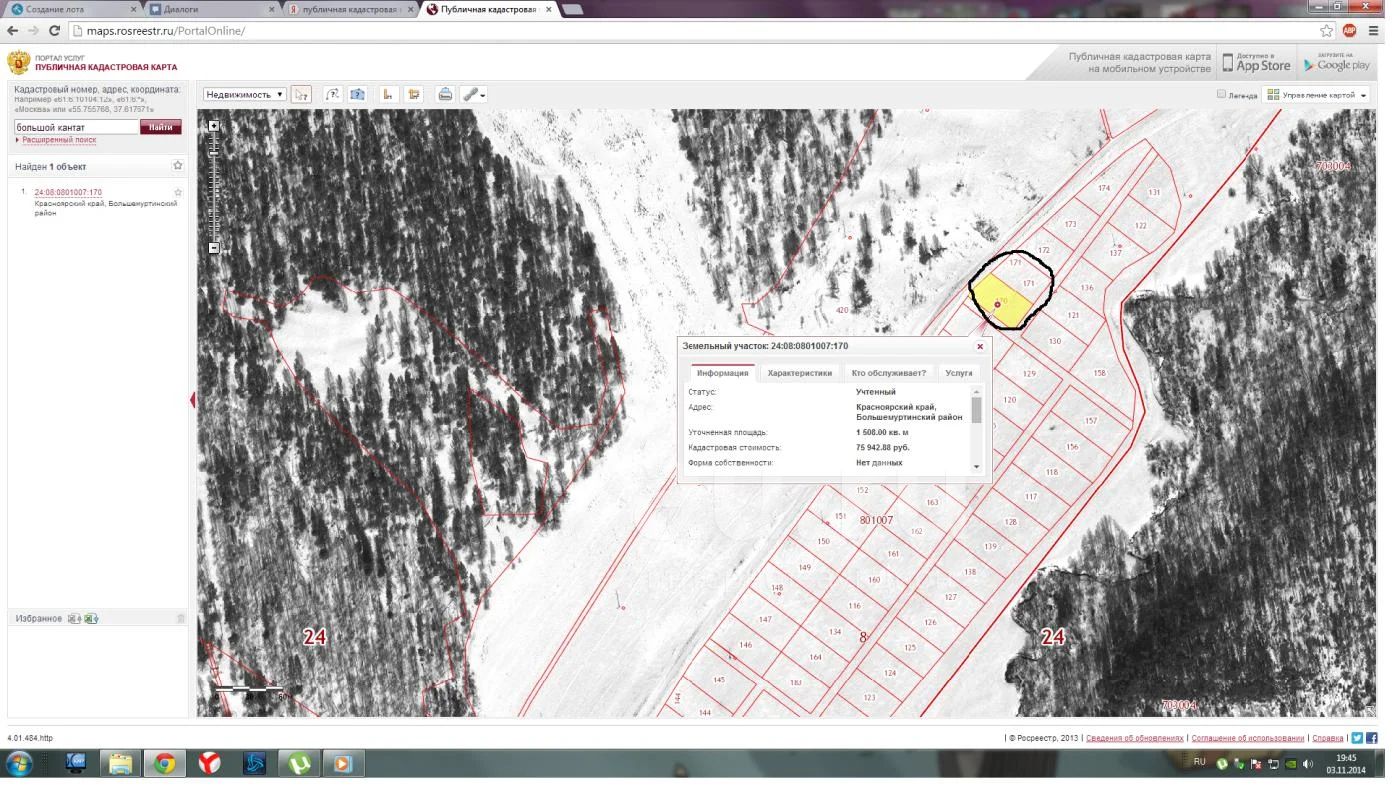Screen dimensions: 1400x795
Task: Open the Chrome menu button
Action: tap(1372, 31)
